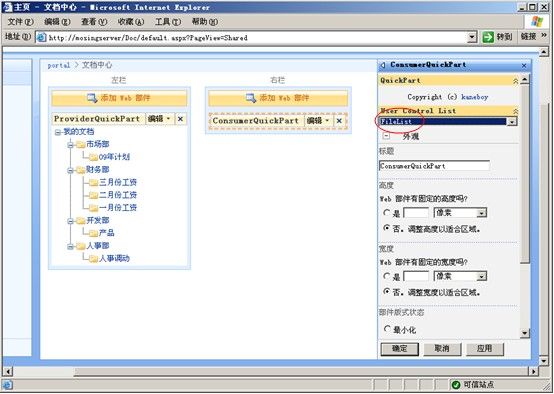Viewport: 554px width, 394px height.
Task: Close the ProviderQuickPart web part
Action: [180, 119]
